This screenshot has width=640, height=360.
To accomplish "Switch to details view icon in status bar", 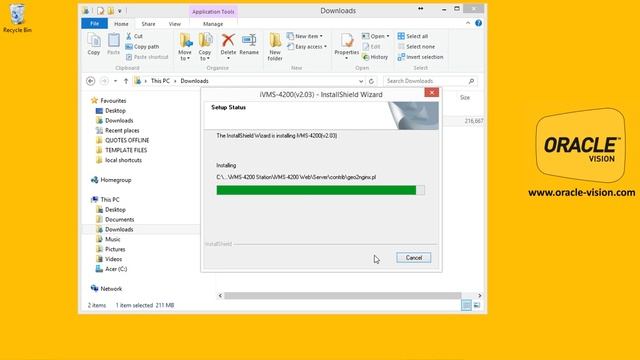I will point(466,305).
